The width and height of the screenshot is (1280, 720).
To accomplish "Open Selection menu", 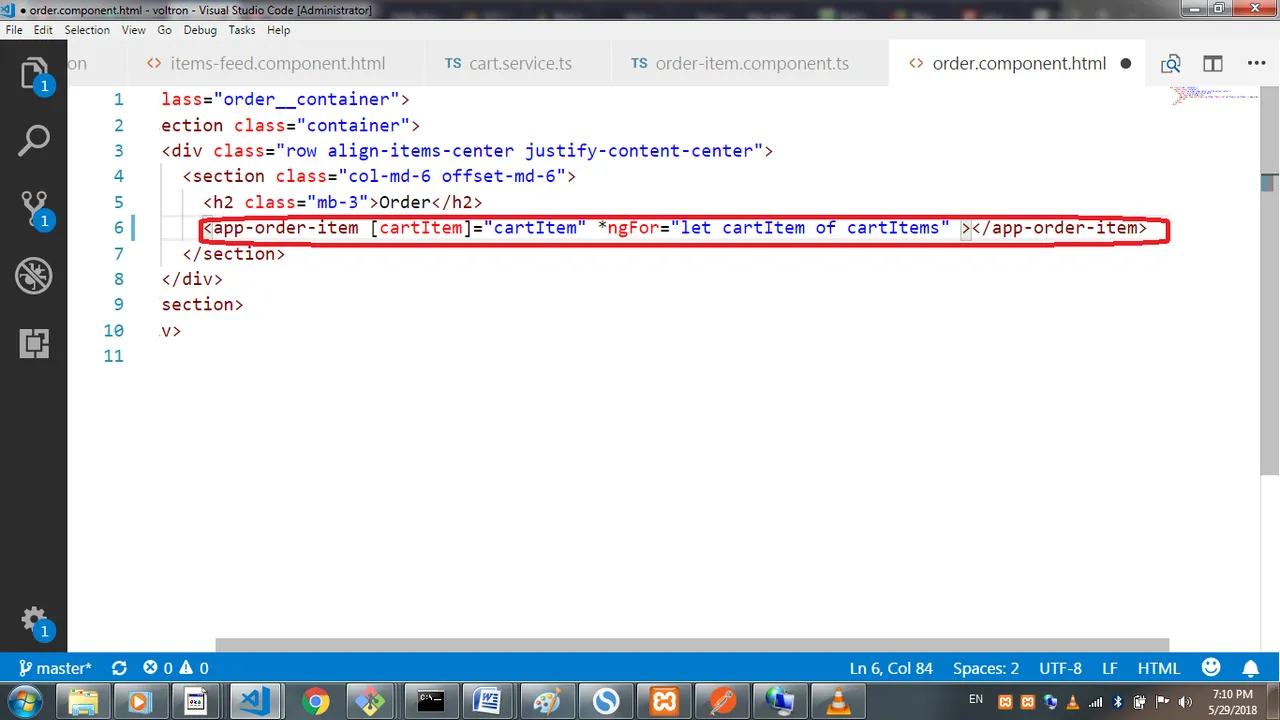I will pos(87,30).
